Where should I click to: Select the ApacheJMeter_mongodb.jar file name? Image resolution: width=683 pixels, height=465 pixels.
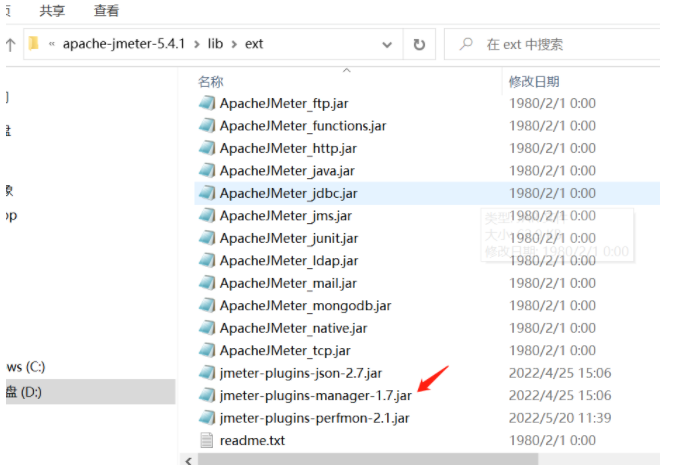pyautogui.click(x=305, y=306)
